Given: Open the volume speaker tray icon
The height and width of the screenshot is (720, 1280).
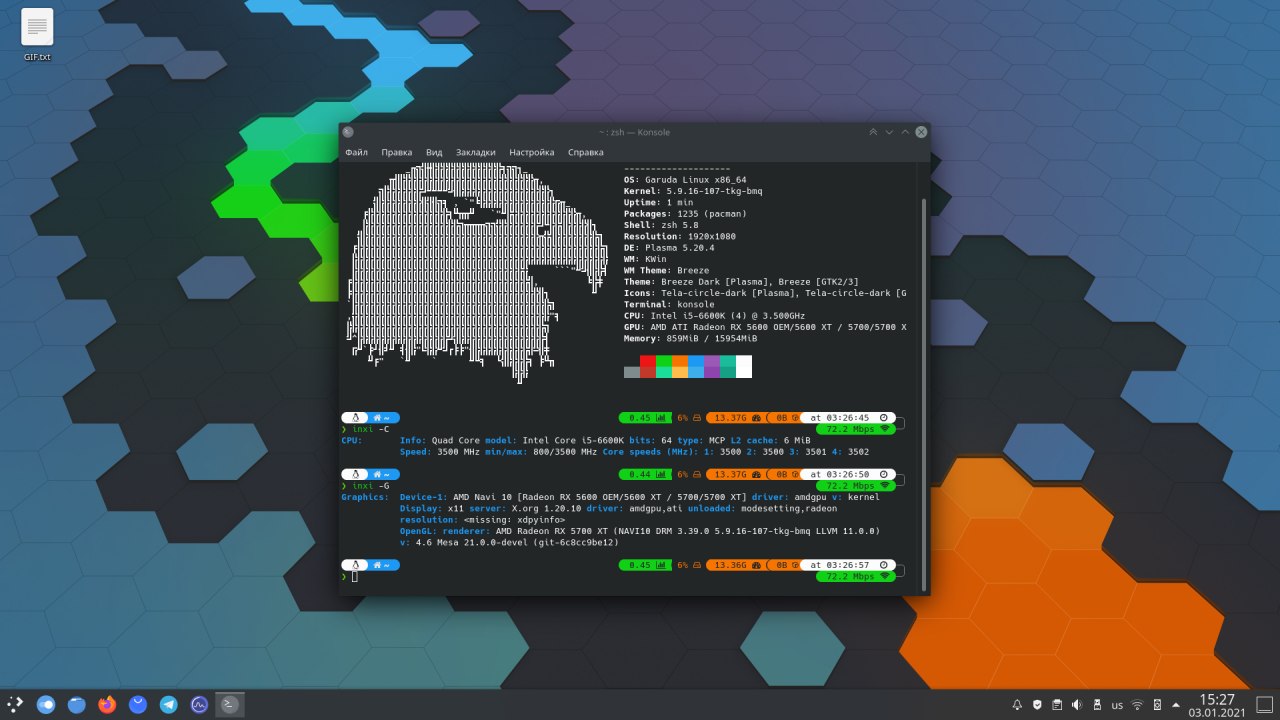Looking at the screenshot, I should 1077,705.
